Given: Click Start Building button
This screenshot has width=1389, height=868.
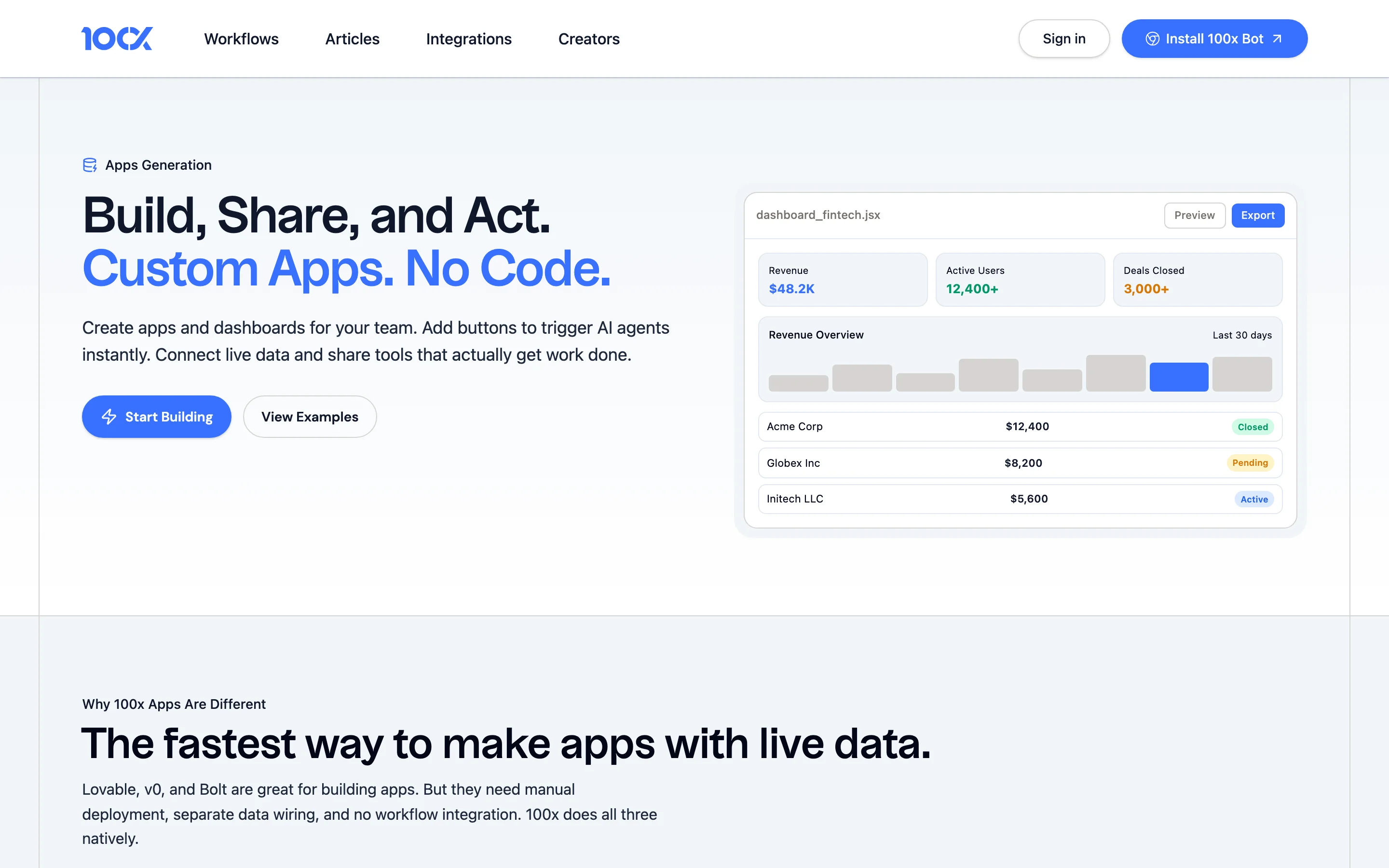Looking at the screenshot, I should pos(157,417).
